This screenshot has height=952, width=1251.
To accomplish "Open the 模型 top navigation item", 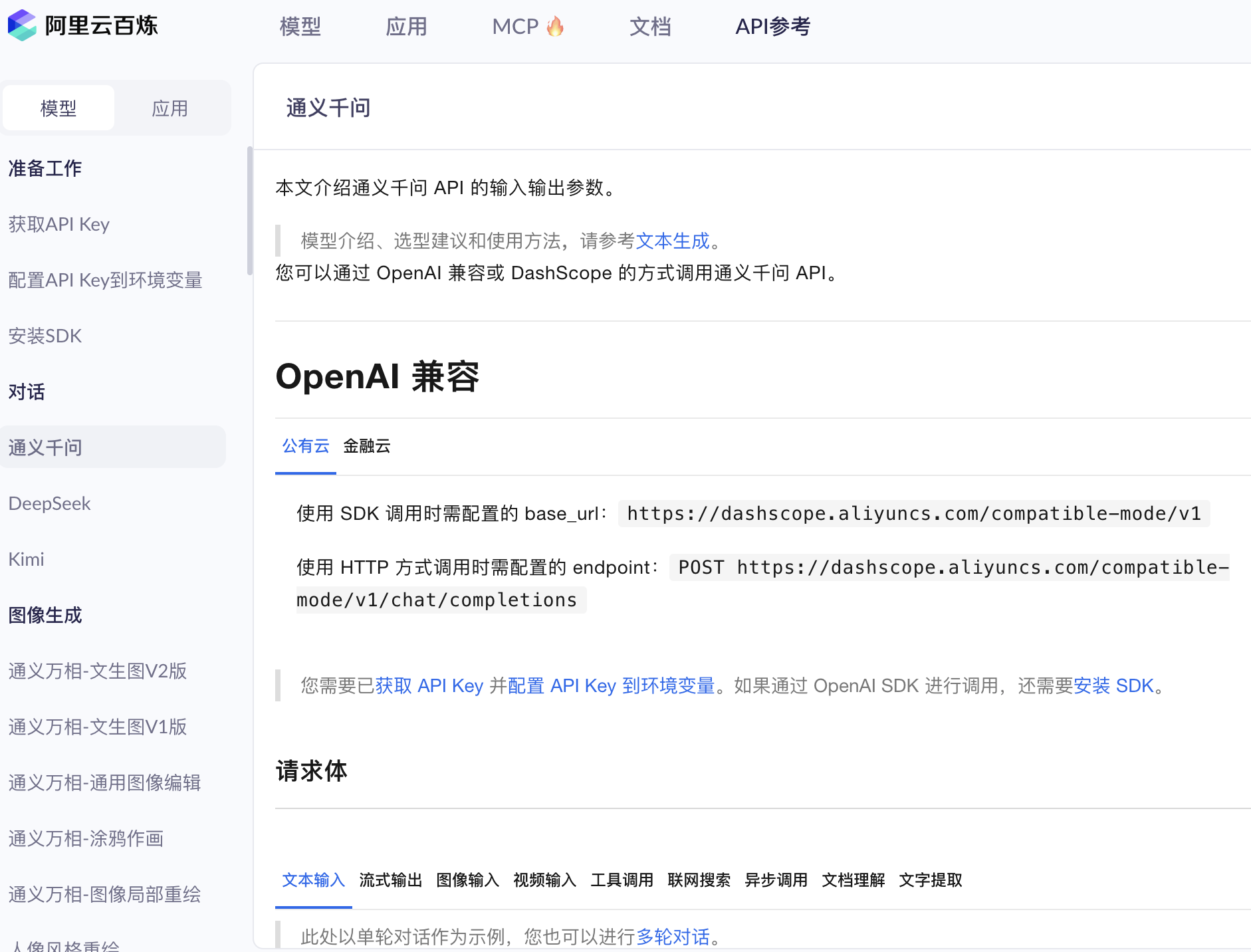I will point(300,27).
